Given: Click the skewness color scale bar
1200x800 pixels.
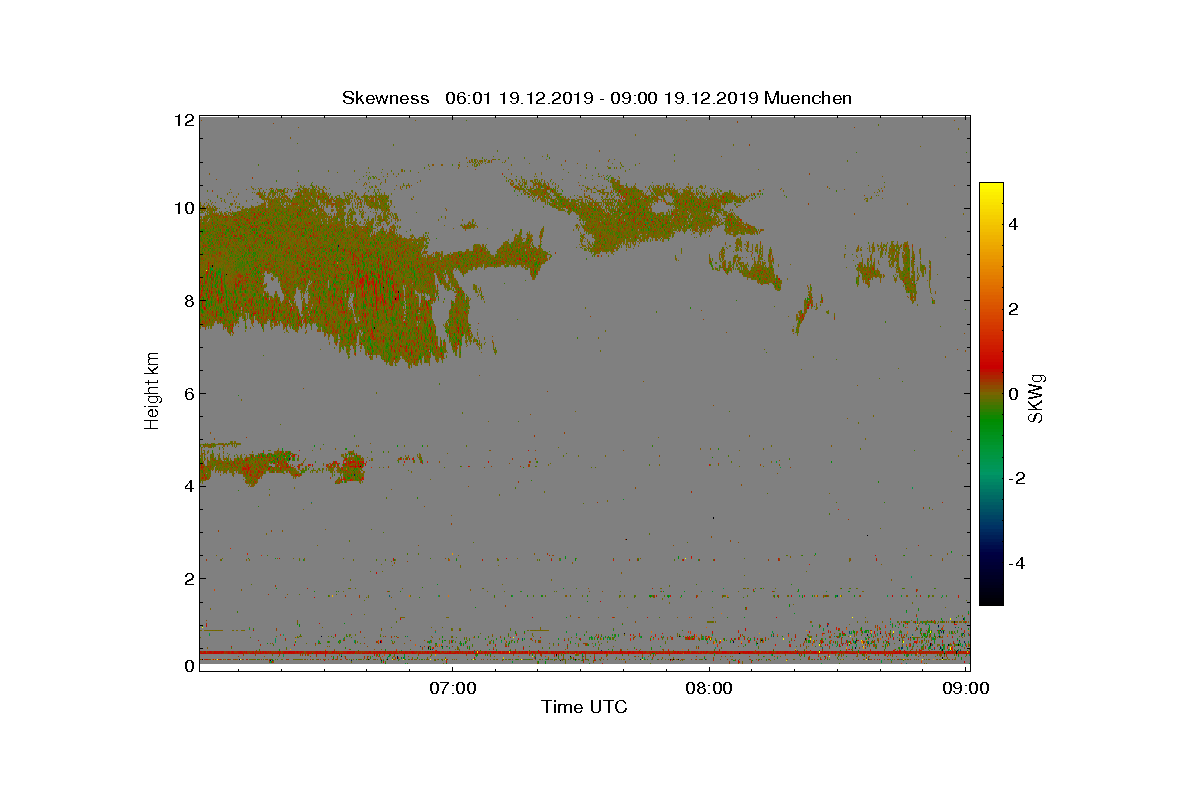Looking at the screenshot, I should click(x=991, y=394).
